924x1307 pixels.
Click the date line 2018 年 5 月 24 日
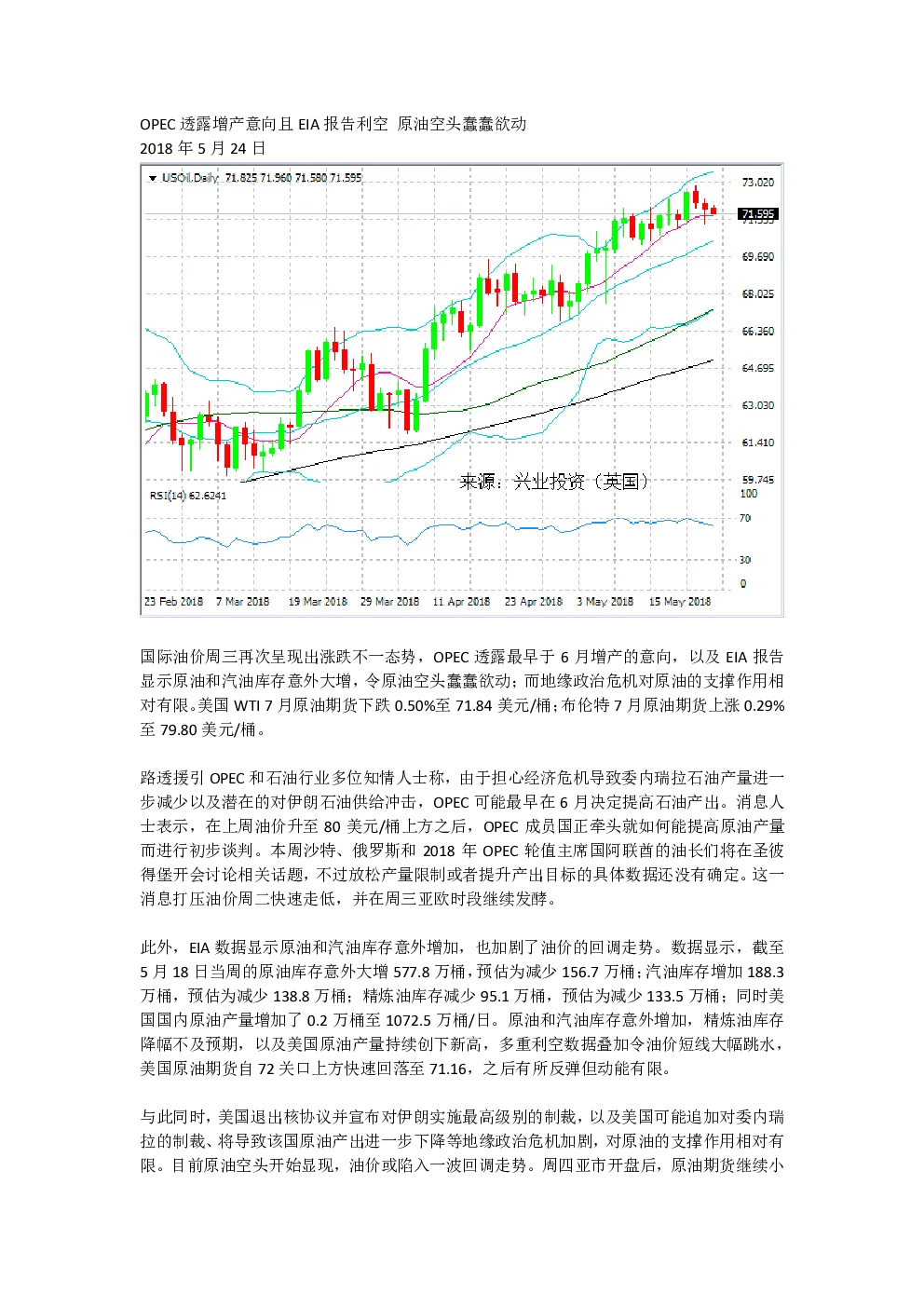pos(203,148)
